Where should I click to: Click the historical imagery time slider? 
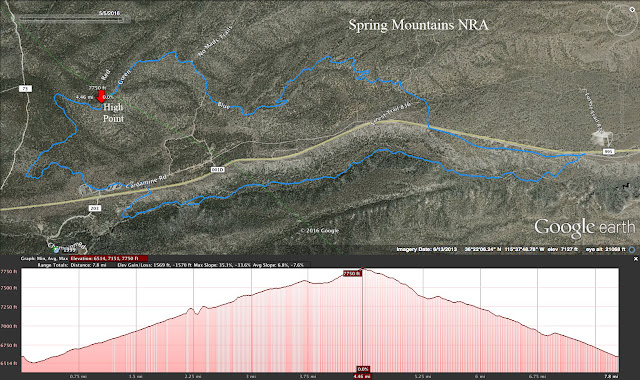(x=73, y=19)
